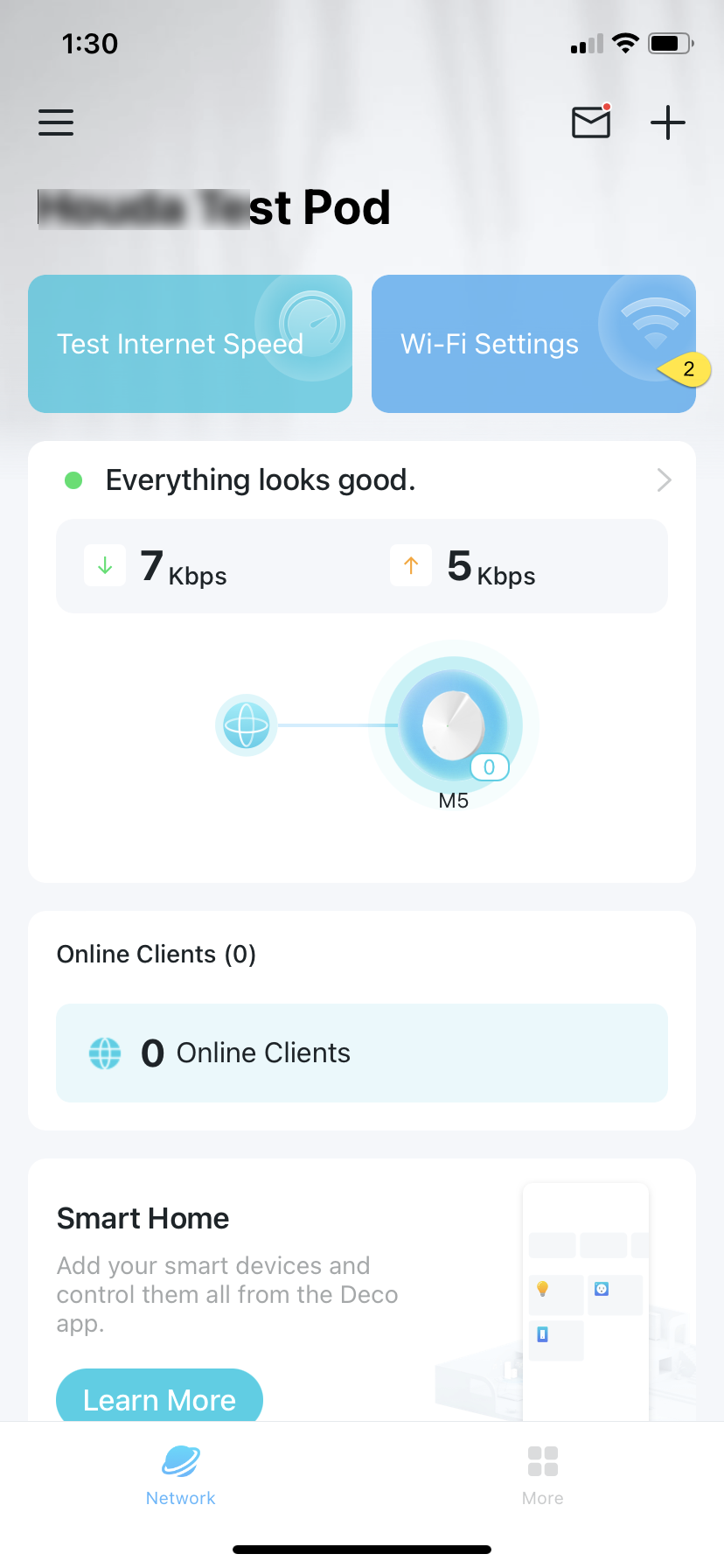Tap the plus icon to add device
Viewport: 724px width, 1568px height.
(x=668, y=122)
